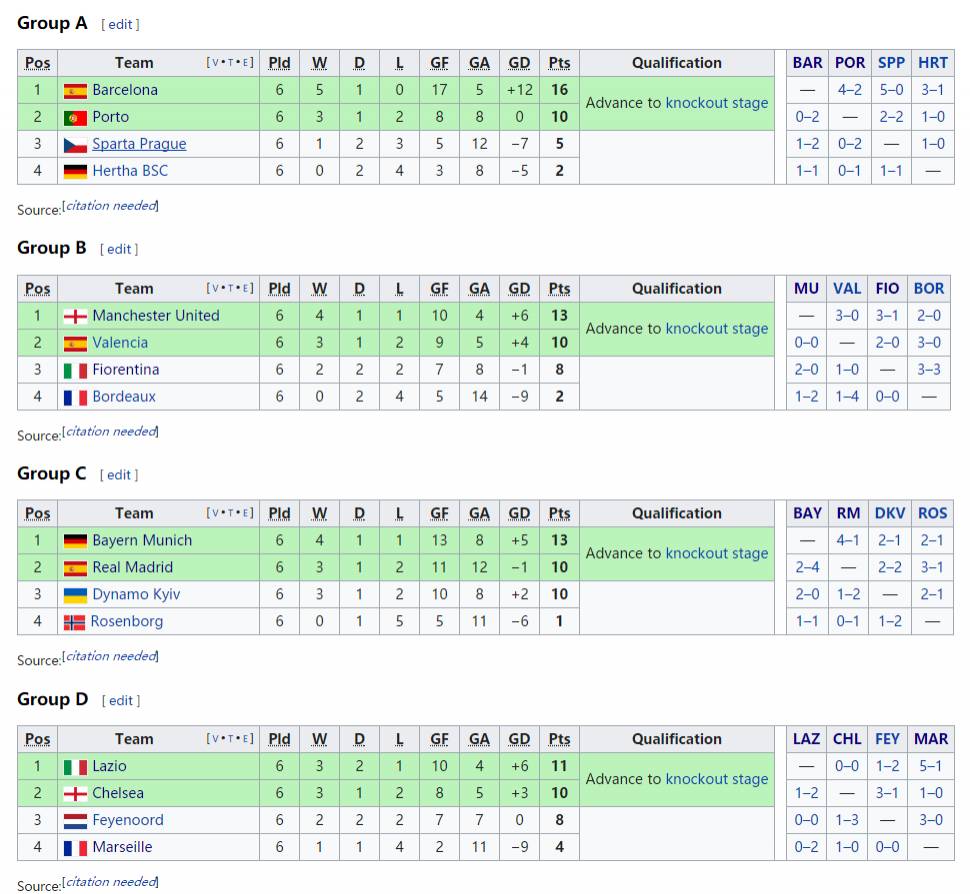
Task: Follow the Real Madrid team link
Action: [132, 567]
